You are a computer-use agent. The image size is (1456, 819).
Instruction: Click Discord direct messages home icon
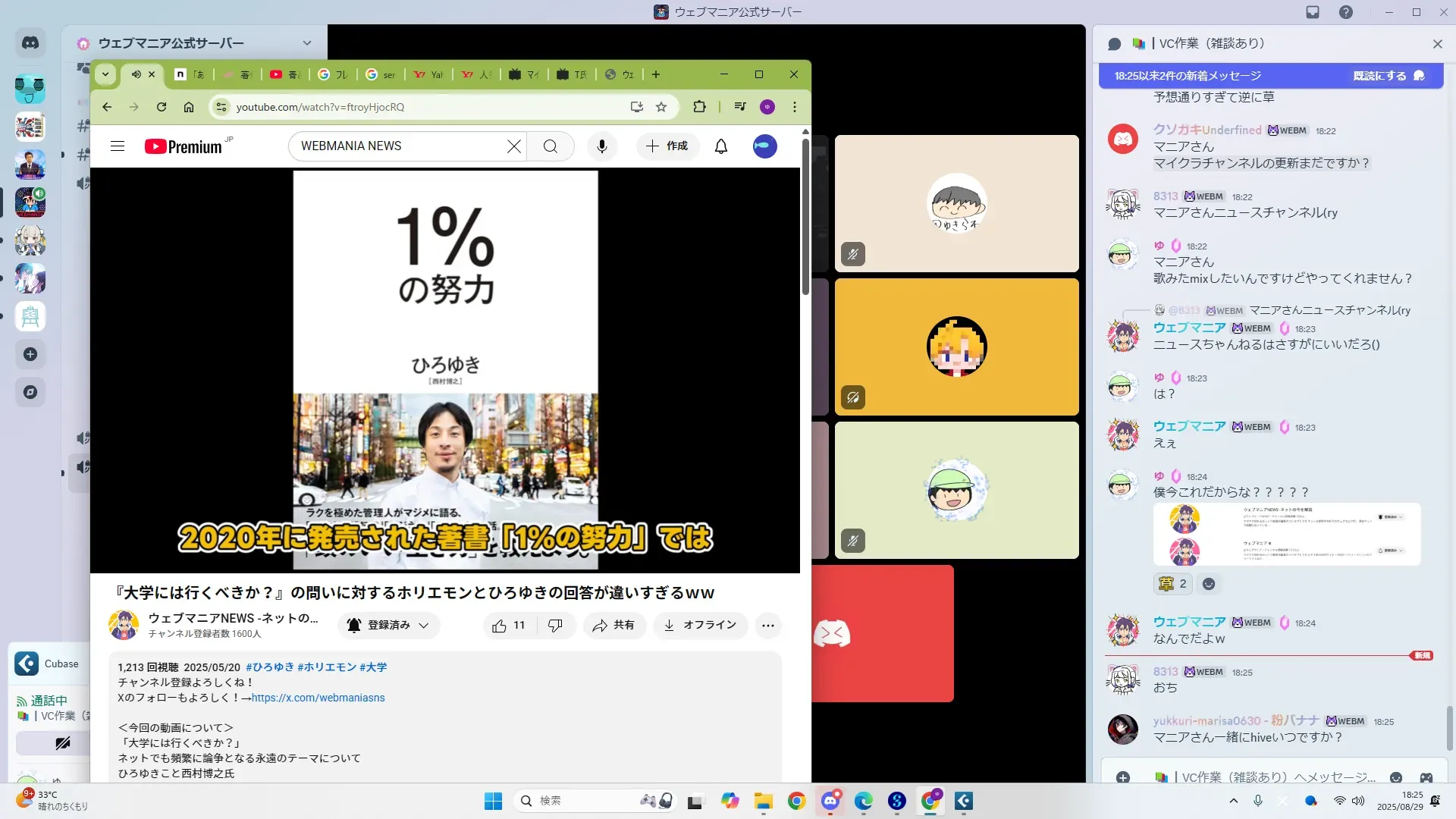(30, 43)
